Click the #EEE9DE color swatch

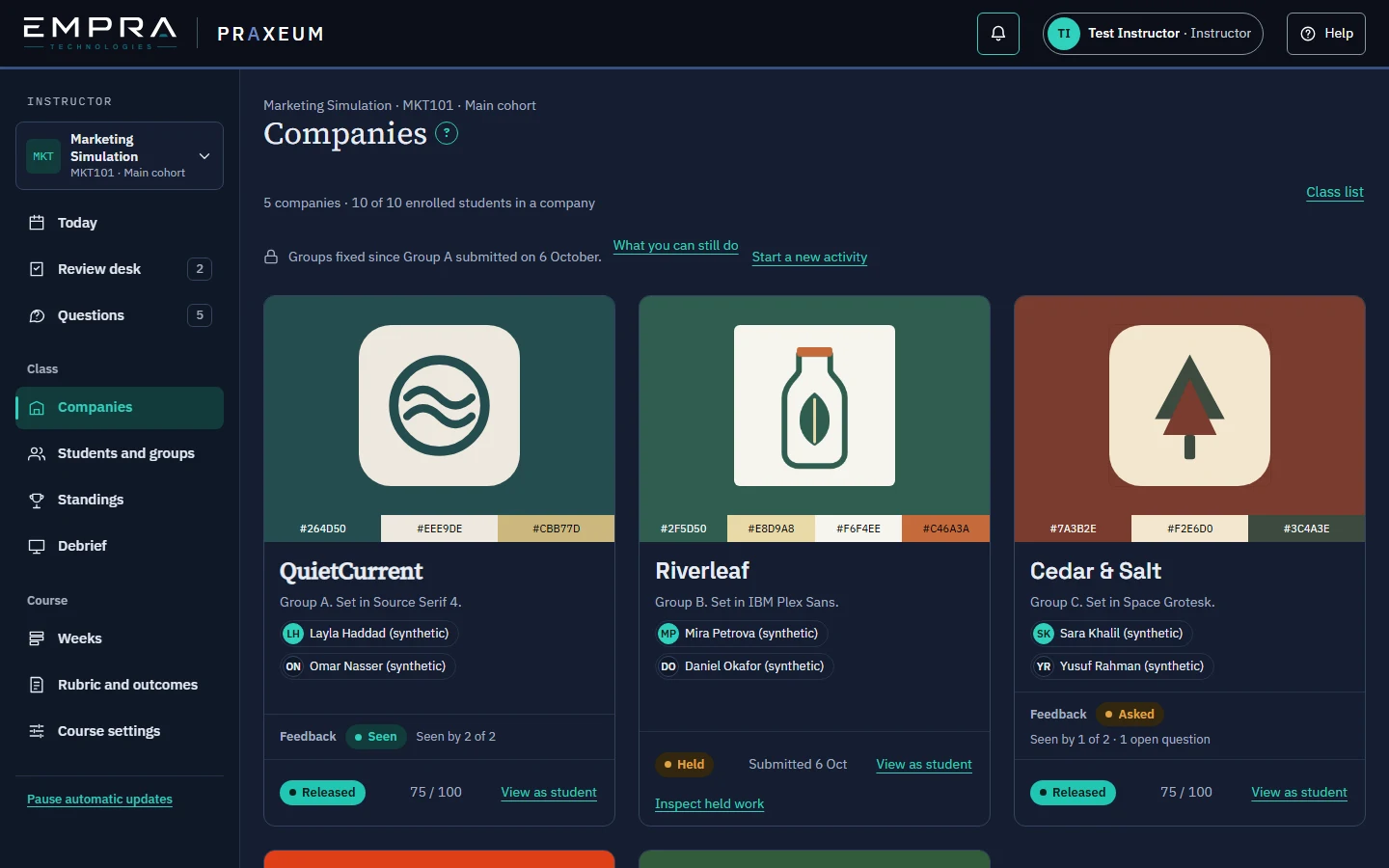439,529
